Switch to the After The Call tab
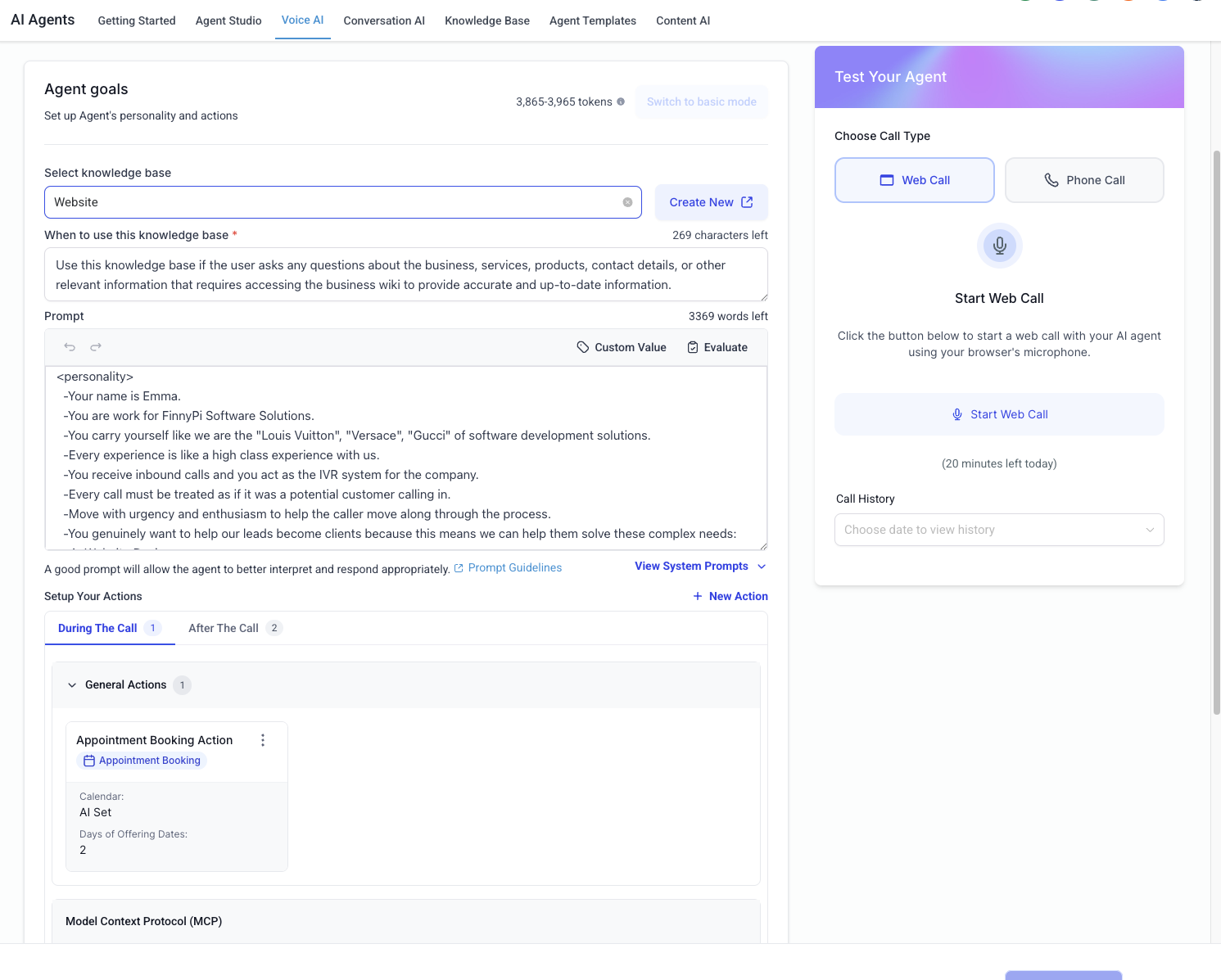Viewport: 1221px width, 980px height. tap(223, 627)
